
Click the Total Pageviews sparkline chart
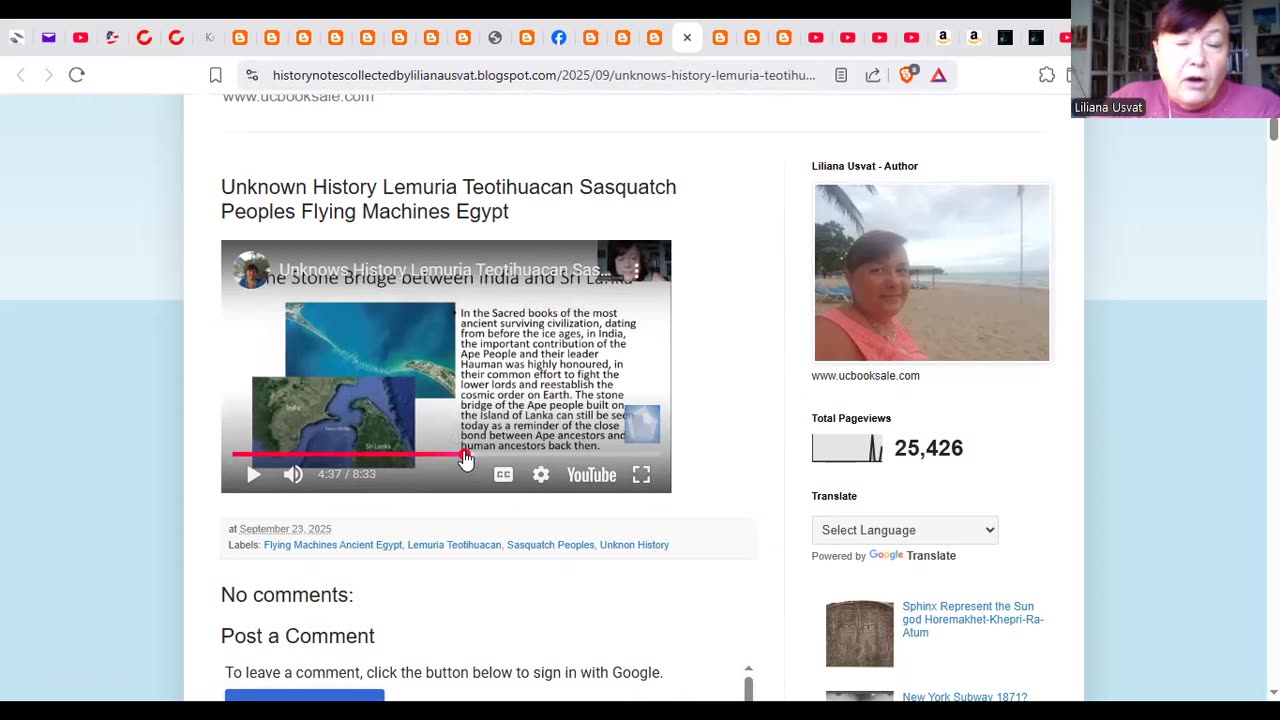coord(847,448)
